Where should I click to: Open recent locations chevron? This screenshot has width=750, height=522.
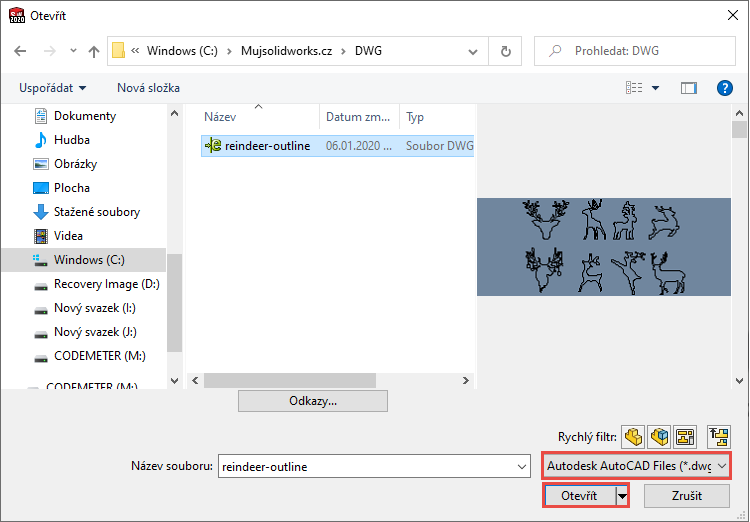73,50
